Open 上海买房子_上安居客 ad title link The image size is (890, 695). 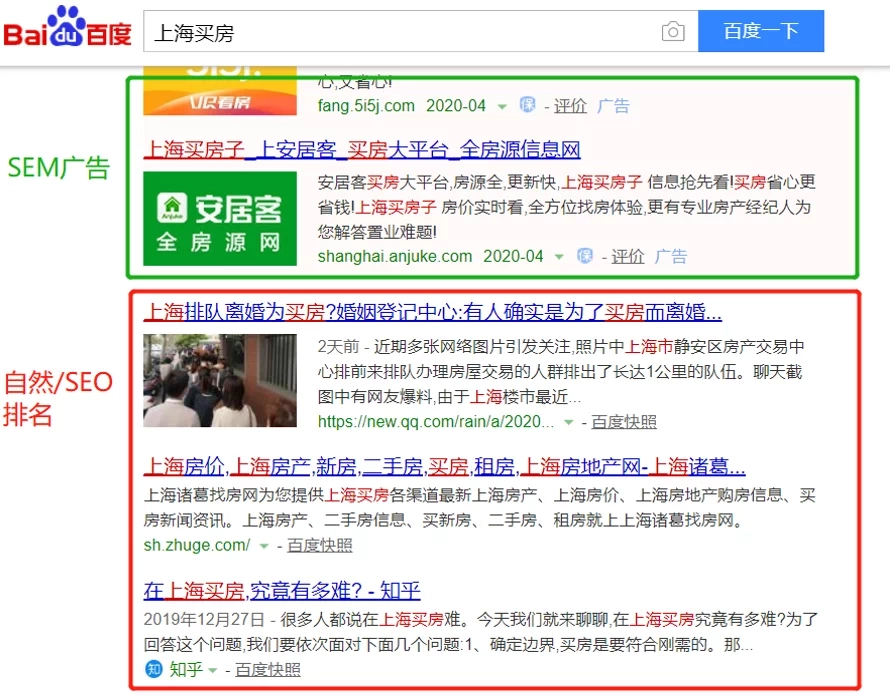362,150
